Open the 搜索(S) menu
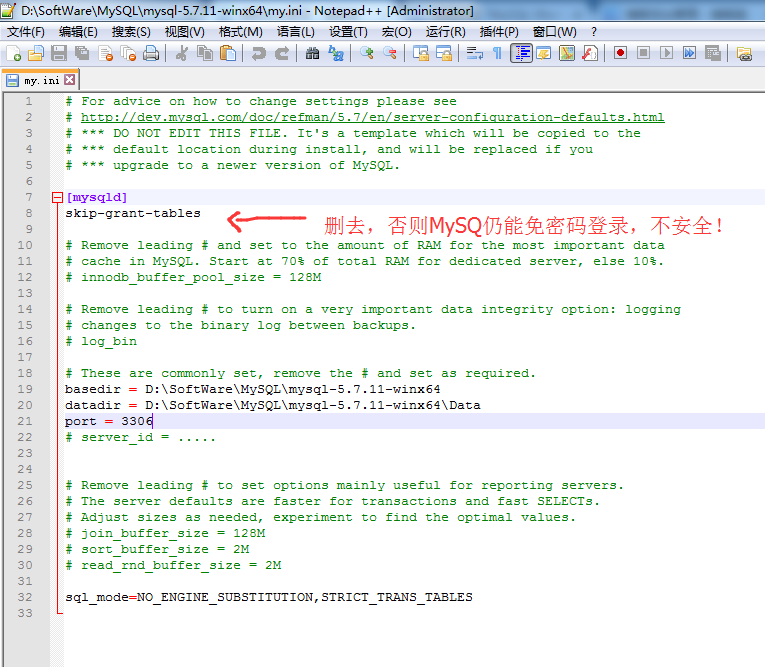This screenshot has height=667, width=765. point(131,32)
